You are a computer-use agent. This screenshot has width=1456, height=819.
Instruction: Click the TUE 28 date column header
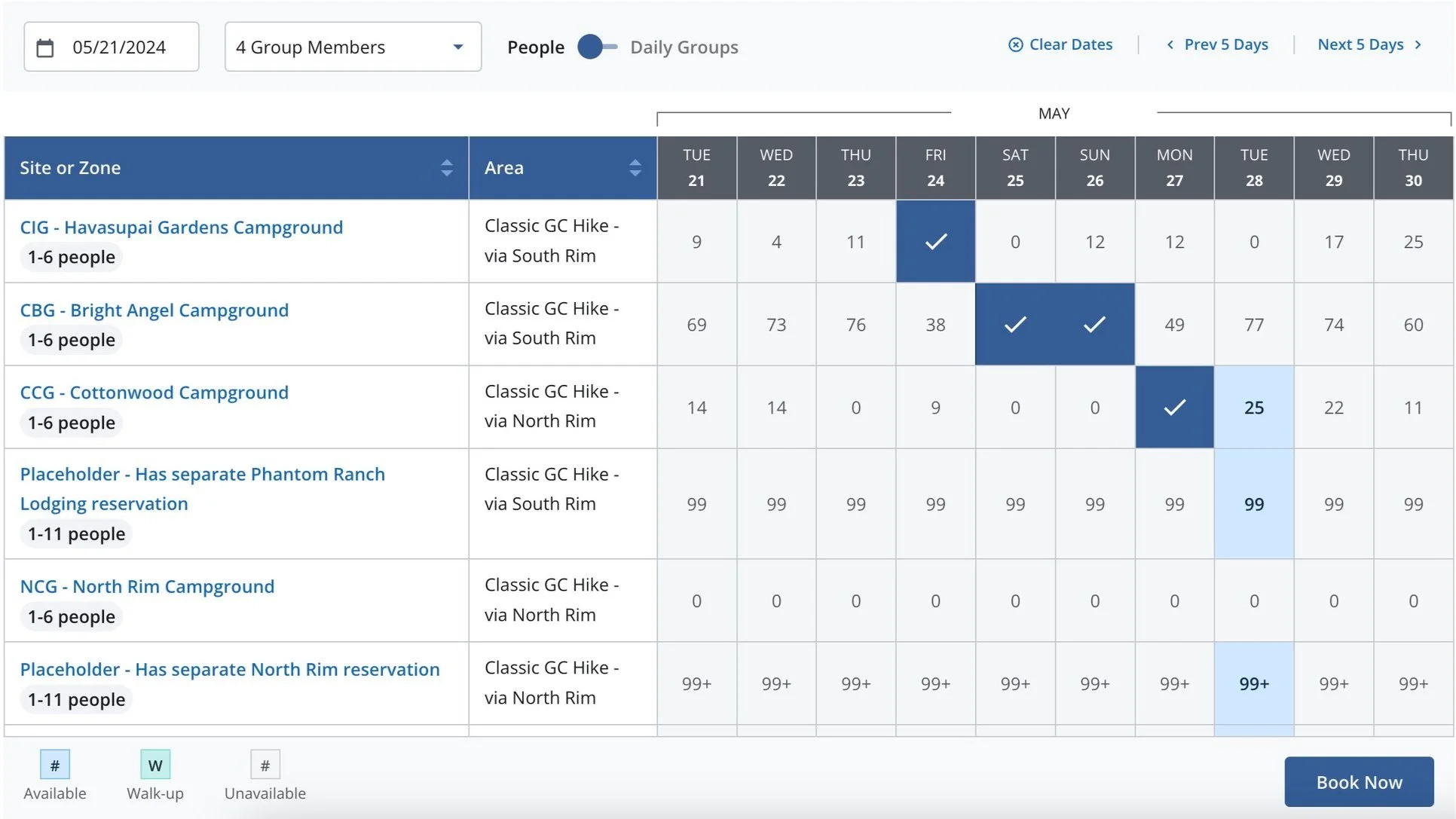1253,168
